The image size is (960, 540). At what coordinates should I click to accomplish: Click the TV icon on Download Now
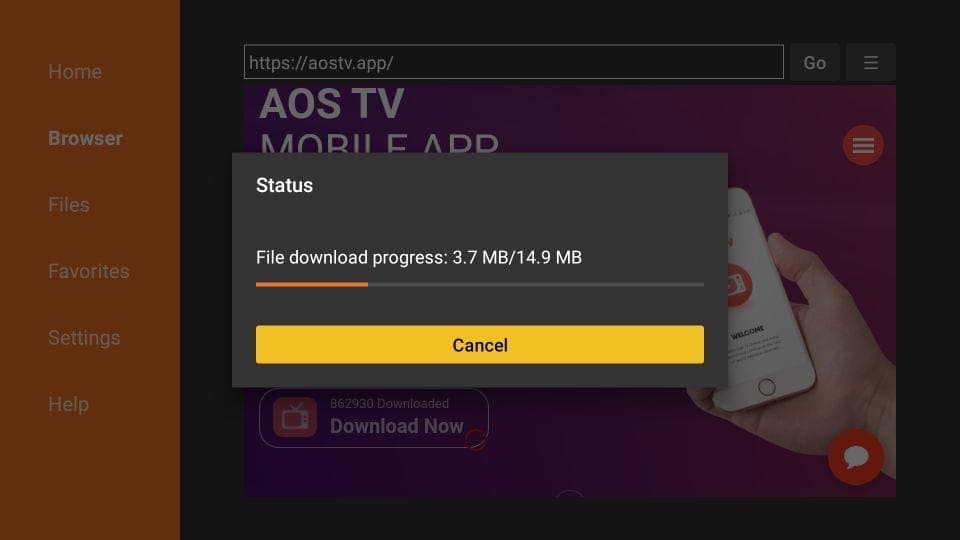295,417
